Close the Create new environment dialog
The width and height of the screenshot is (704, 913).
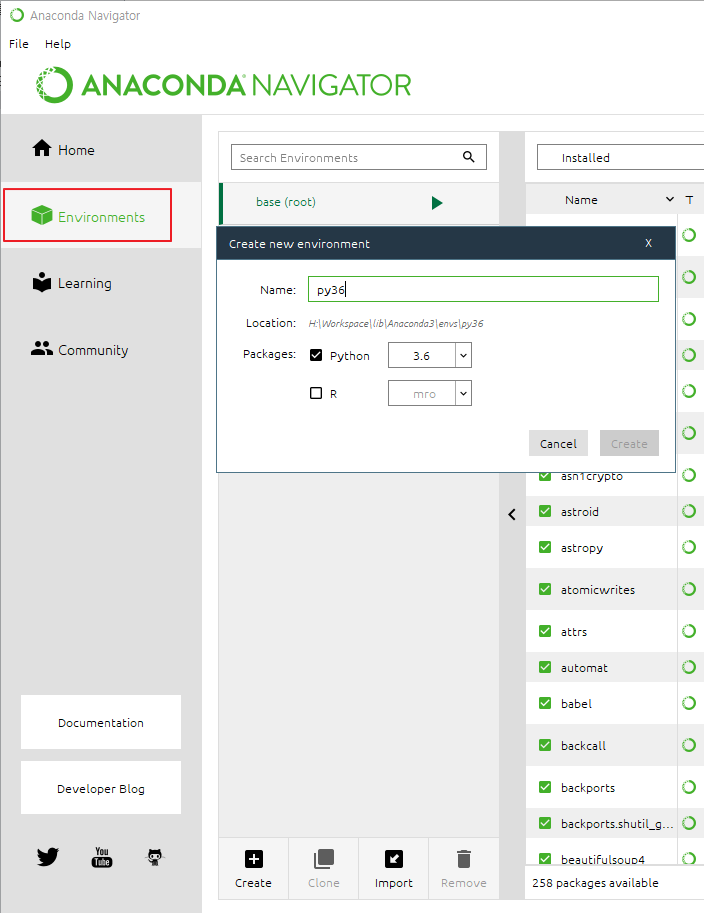point(648,243)
